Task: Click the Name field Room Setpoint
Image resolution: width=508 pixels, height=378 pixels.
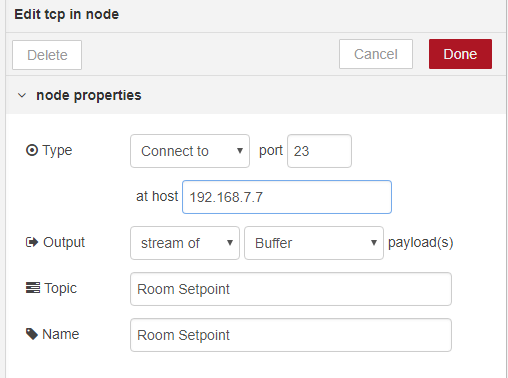Action: 291,335
